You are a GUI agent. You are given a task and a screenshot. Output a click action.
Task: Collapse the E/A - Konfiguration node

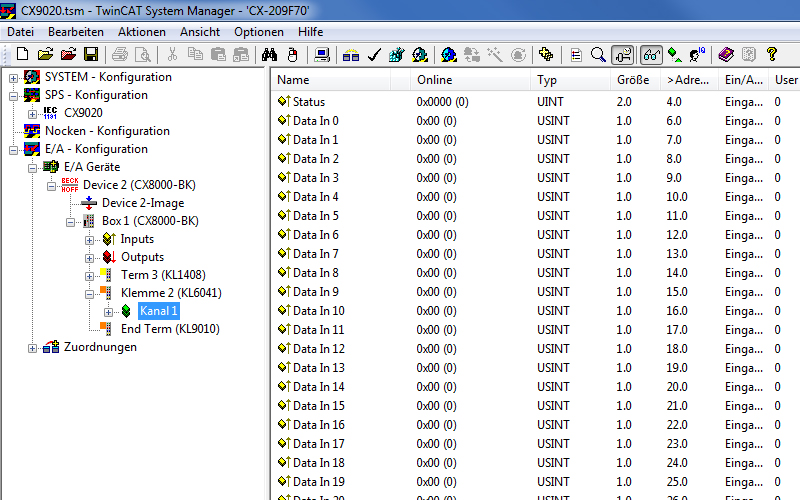coord(13,150)
